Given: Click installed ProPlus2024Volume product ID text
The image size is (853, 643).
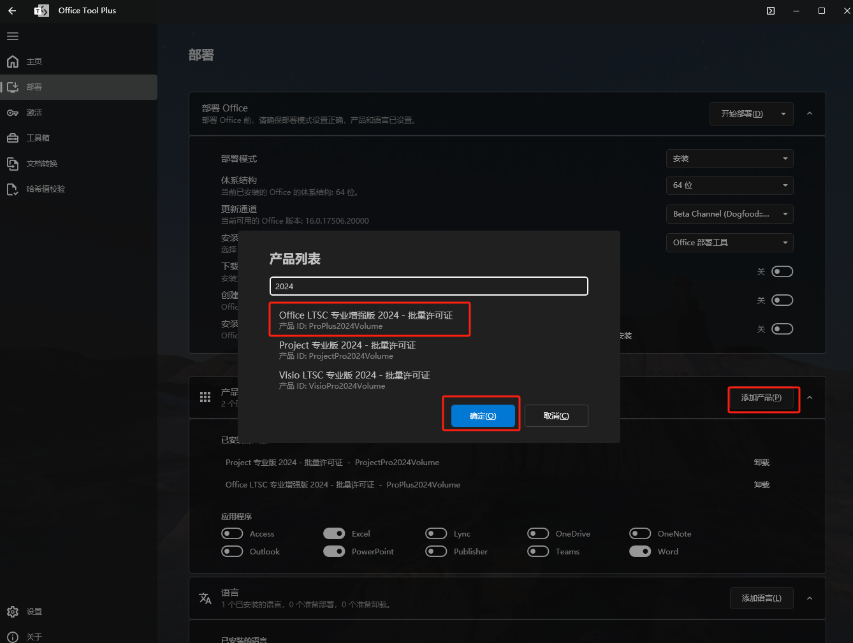Looking at the screenshot, I should 423,485.
